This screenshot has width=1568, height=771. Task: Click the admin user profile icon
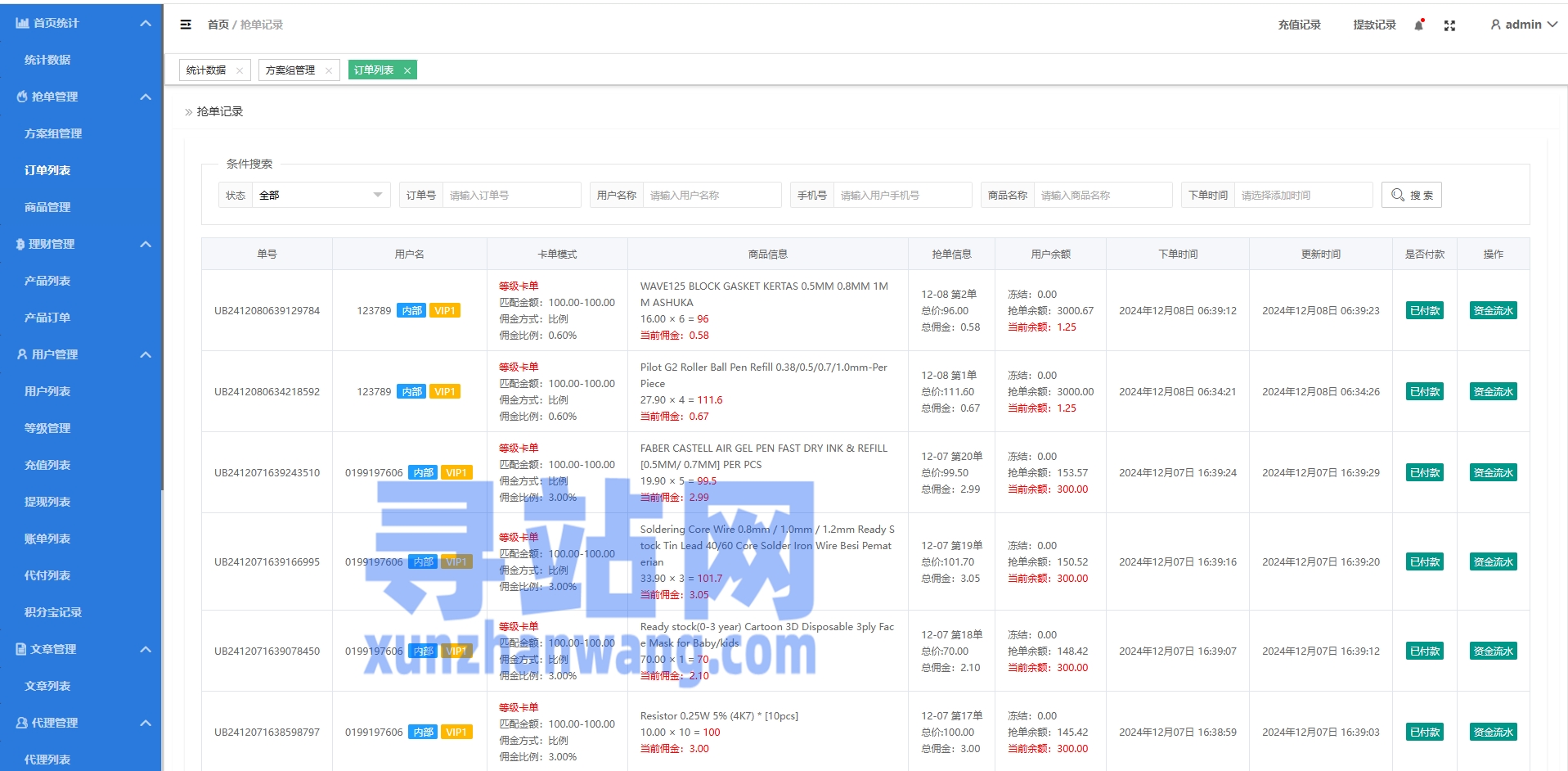click(x=1496, y=25)
